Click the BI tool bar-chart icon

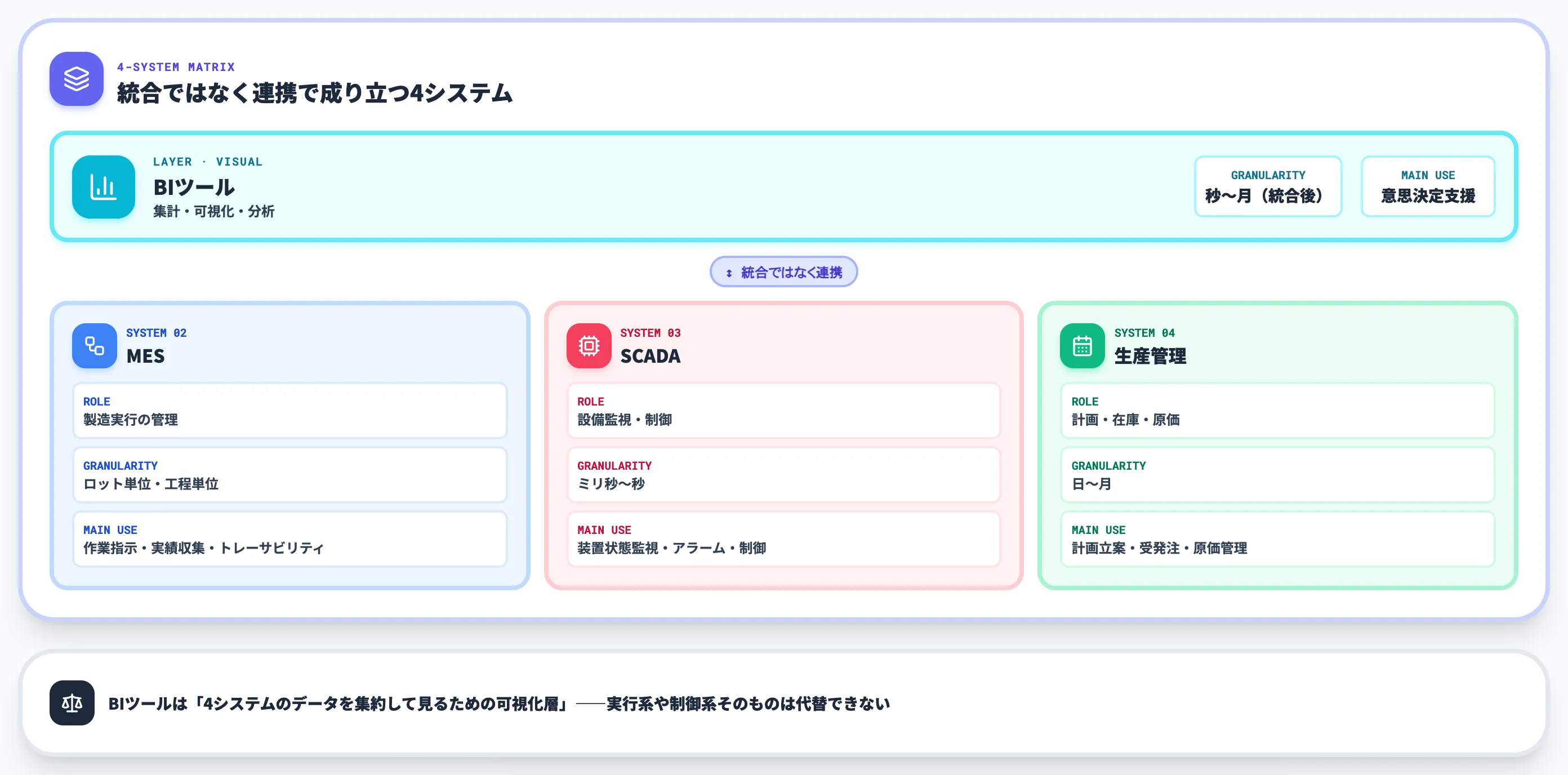pos(104,187)
